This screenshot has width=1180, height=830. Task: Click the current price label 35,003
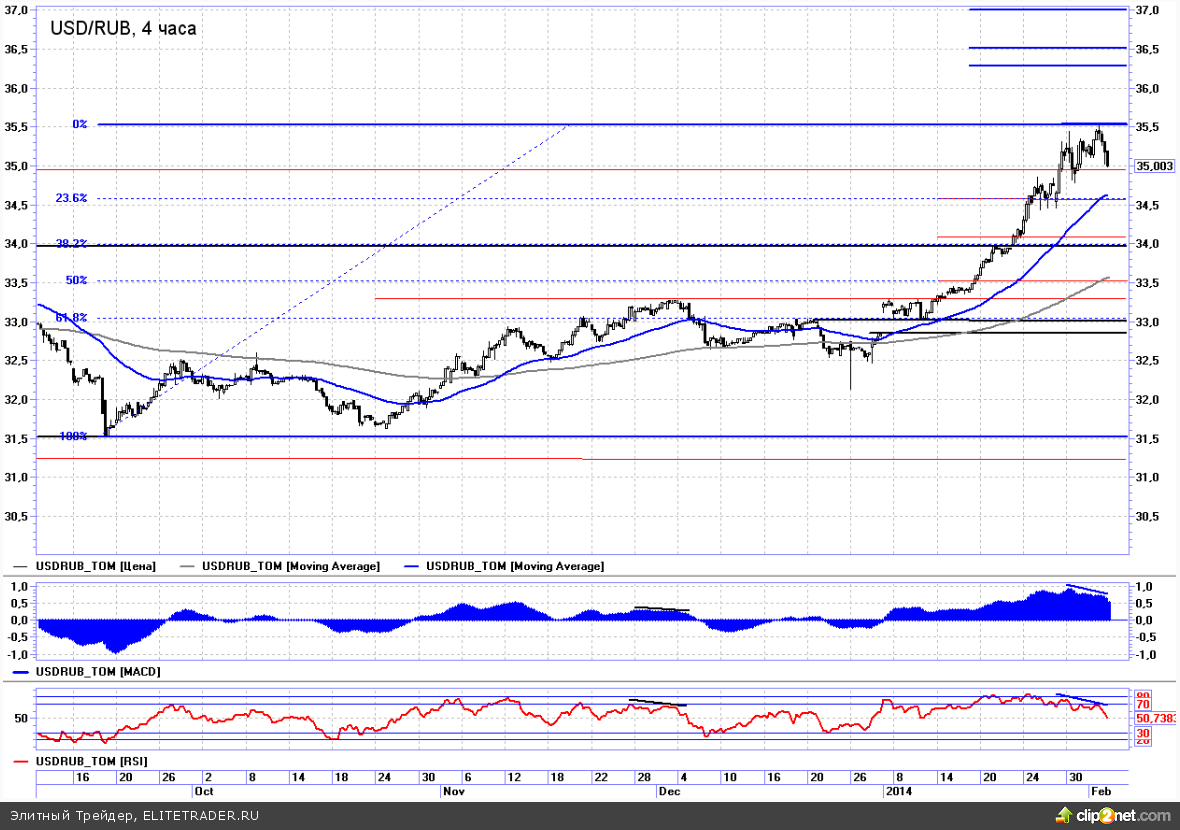pos(1154,167)
